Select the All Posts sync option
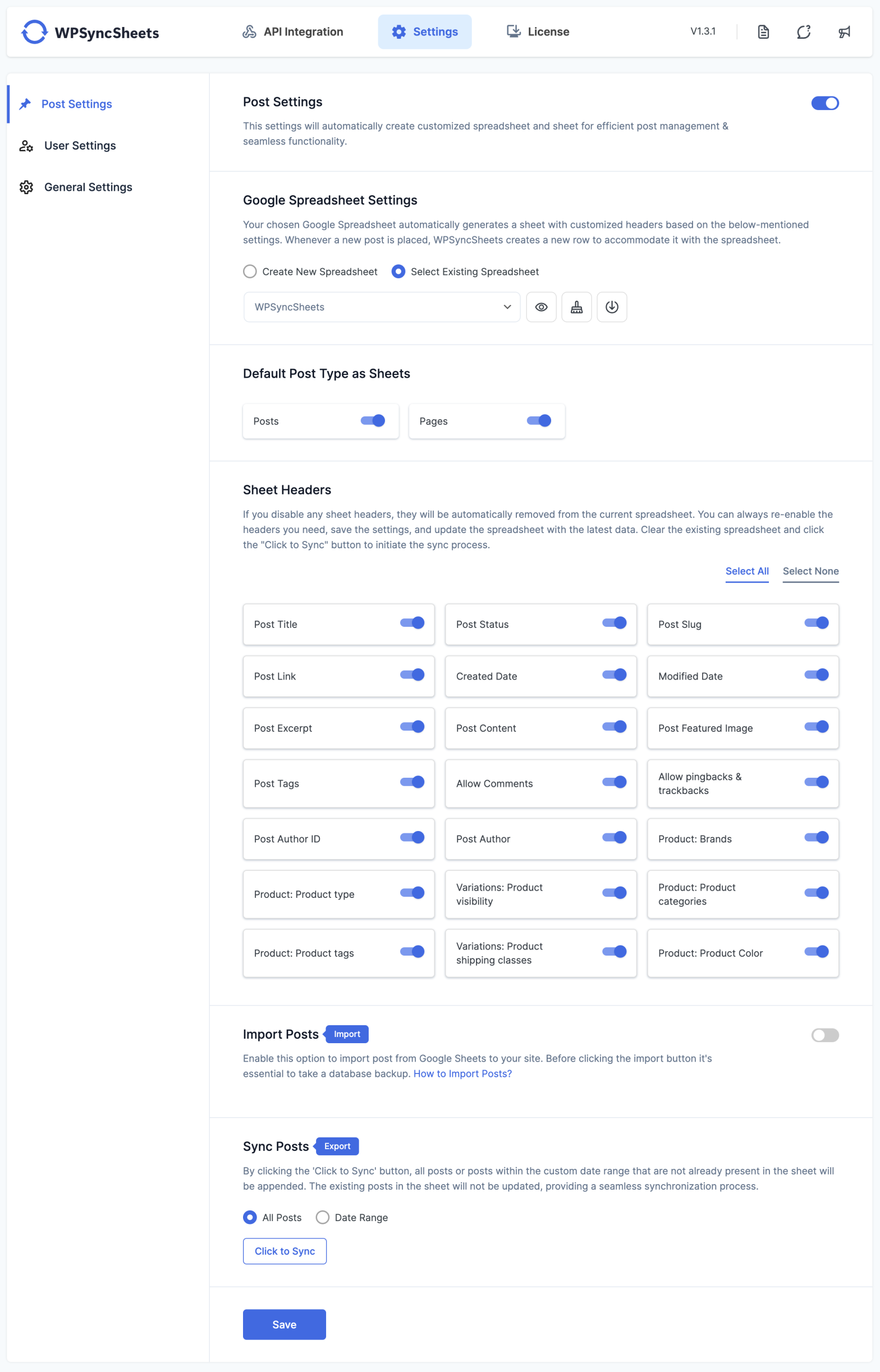 (250, 1218)
